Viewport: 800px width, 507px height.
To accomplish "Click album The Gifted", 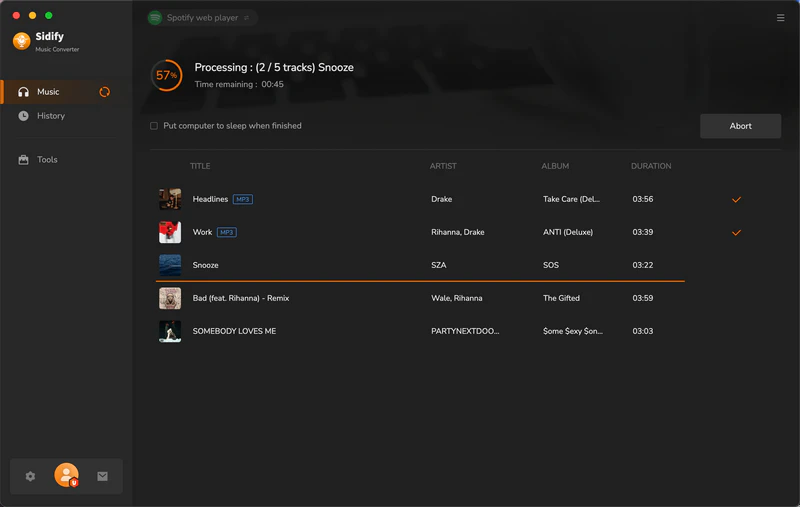I will [x=561, y=298].
